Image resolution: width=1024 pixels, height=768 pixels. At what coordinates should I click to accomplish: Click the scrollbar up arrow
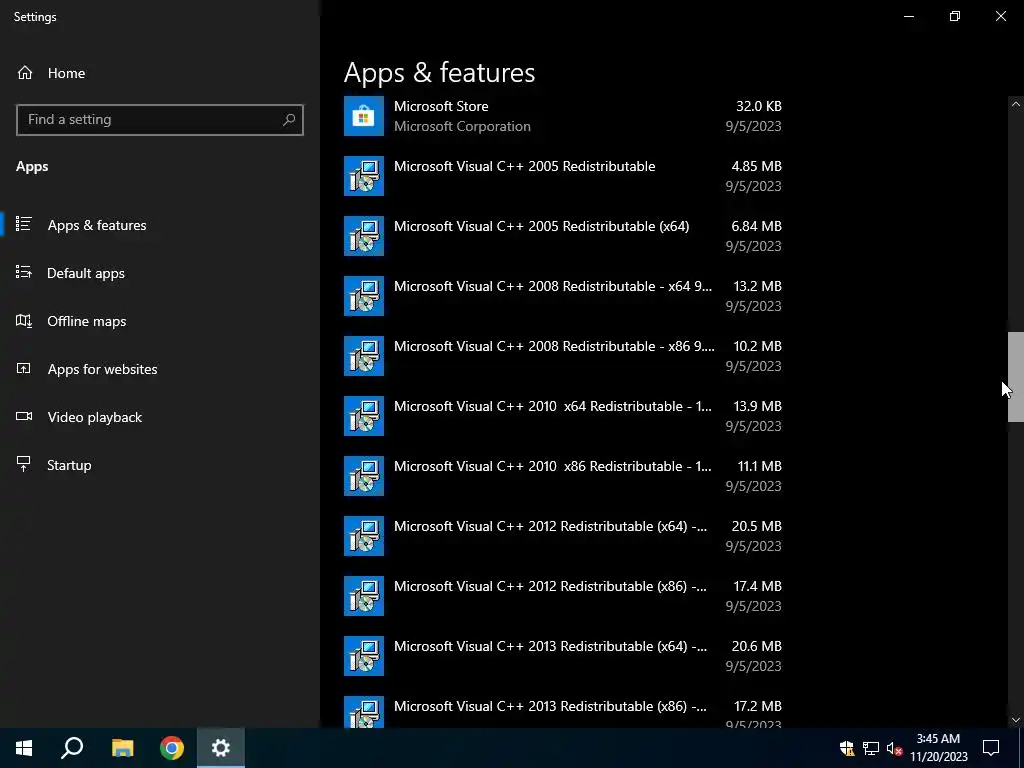click(1016, 104)
